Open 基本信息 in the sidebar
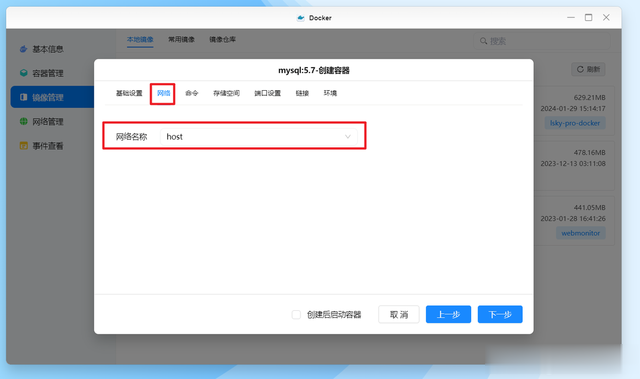This screenshot has height=379, width=640. 42,49
